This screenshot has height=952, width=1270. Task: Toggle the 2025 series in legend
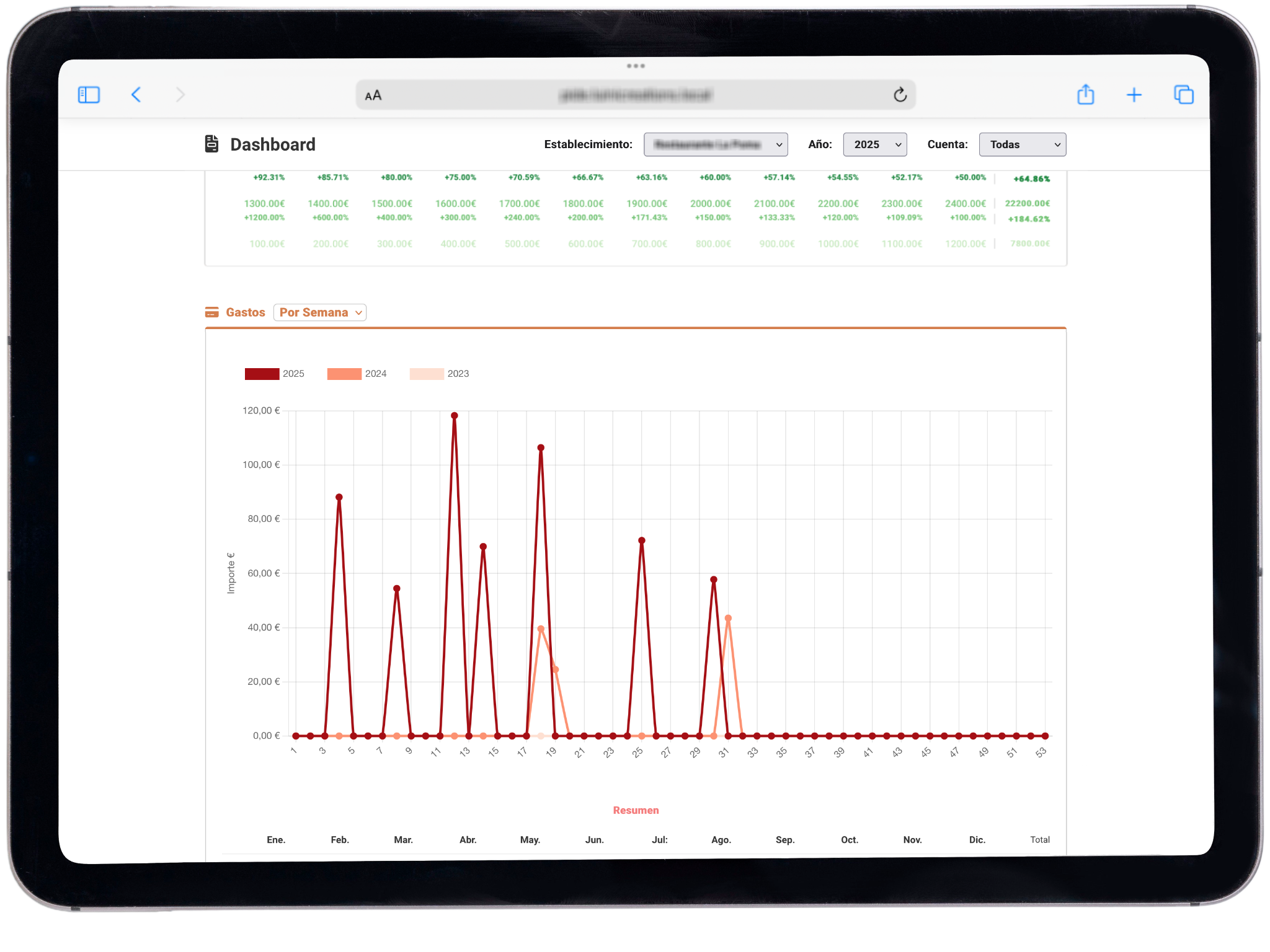click(x=262, y=374)
